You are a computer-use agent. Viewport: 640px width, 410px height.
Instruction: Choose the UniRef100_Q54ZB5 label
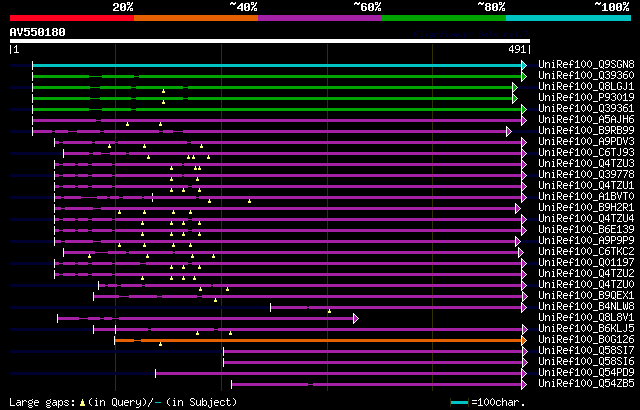coord(586,384)
